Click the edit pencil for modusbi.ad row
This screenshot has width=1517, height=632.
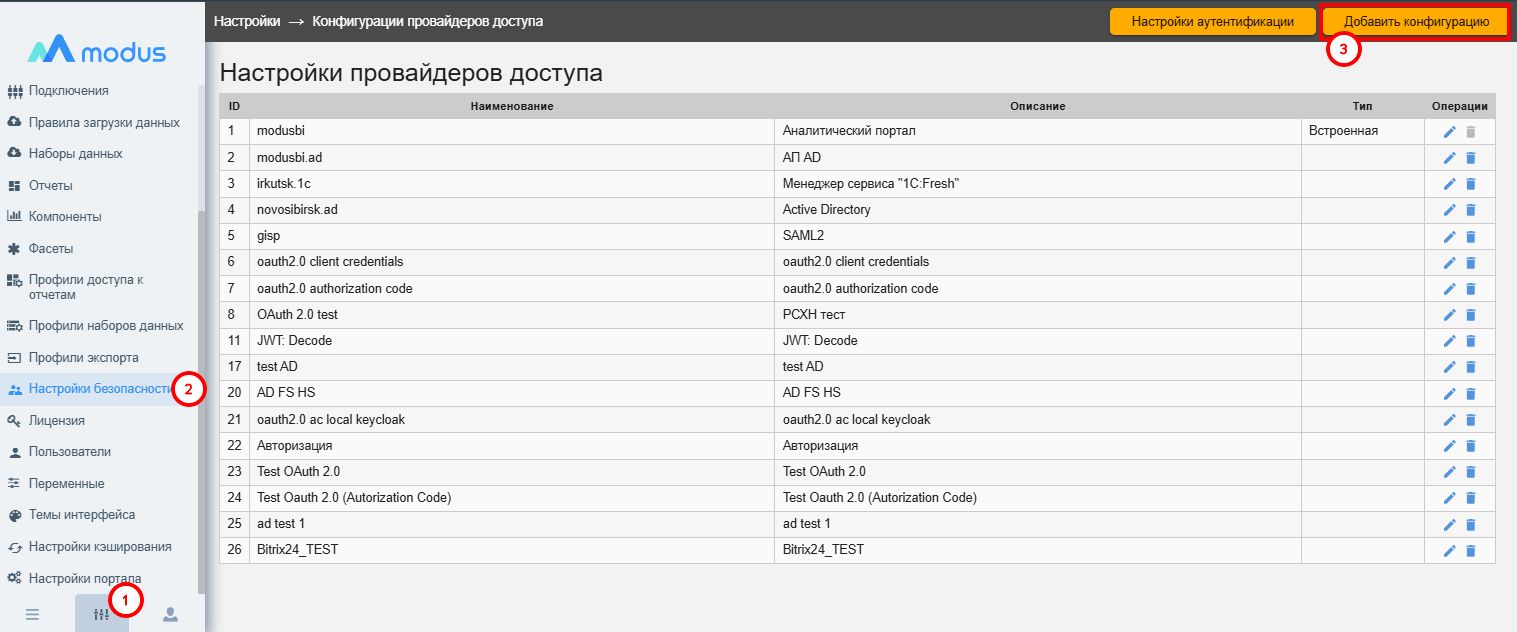1449,158
